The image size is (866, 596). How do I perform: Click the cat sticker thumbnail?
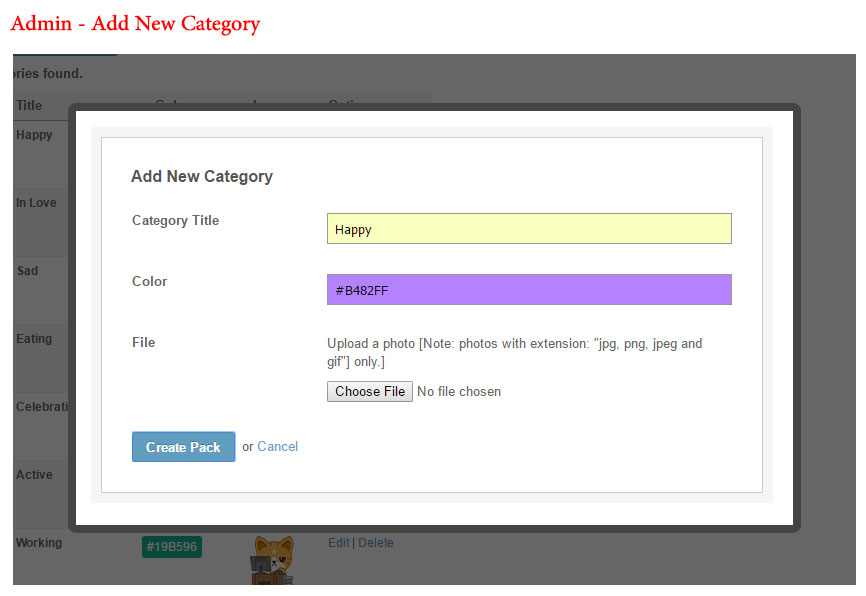pyautogui.click(x=273, y=559)
